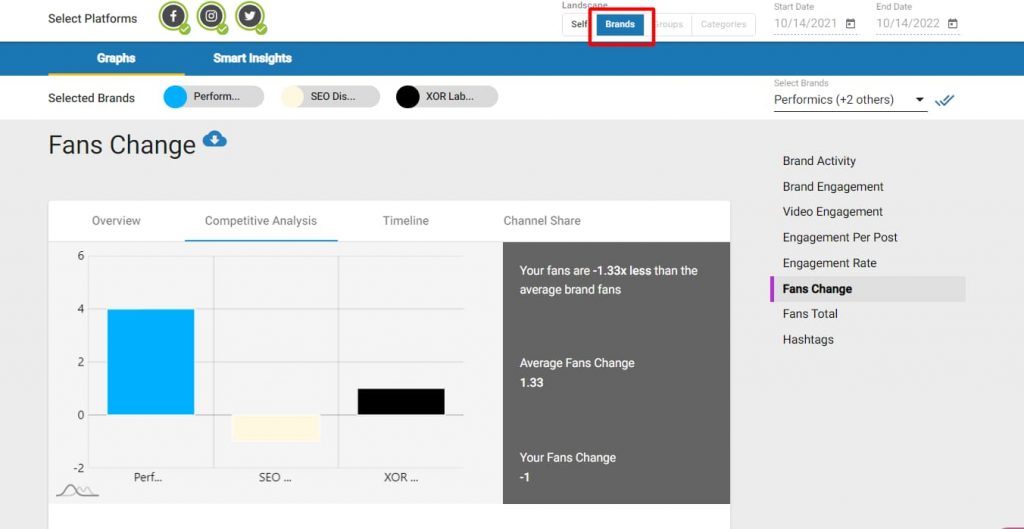Click the cream SEO brand color swatch

click(x=293, y=97)
